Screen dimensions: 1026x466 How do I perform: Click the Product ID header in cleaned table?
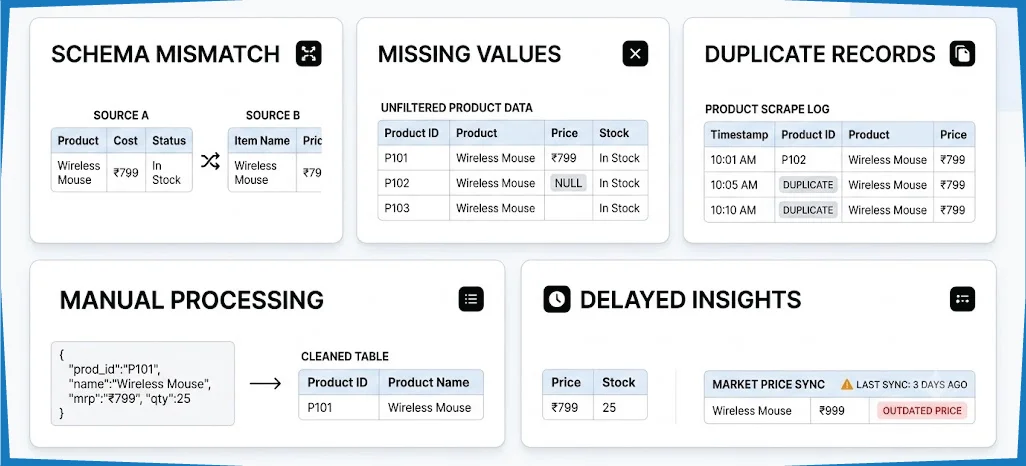338,382
